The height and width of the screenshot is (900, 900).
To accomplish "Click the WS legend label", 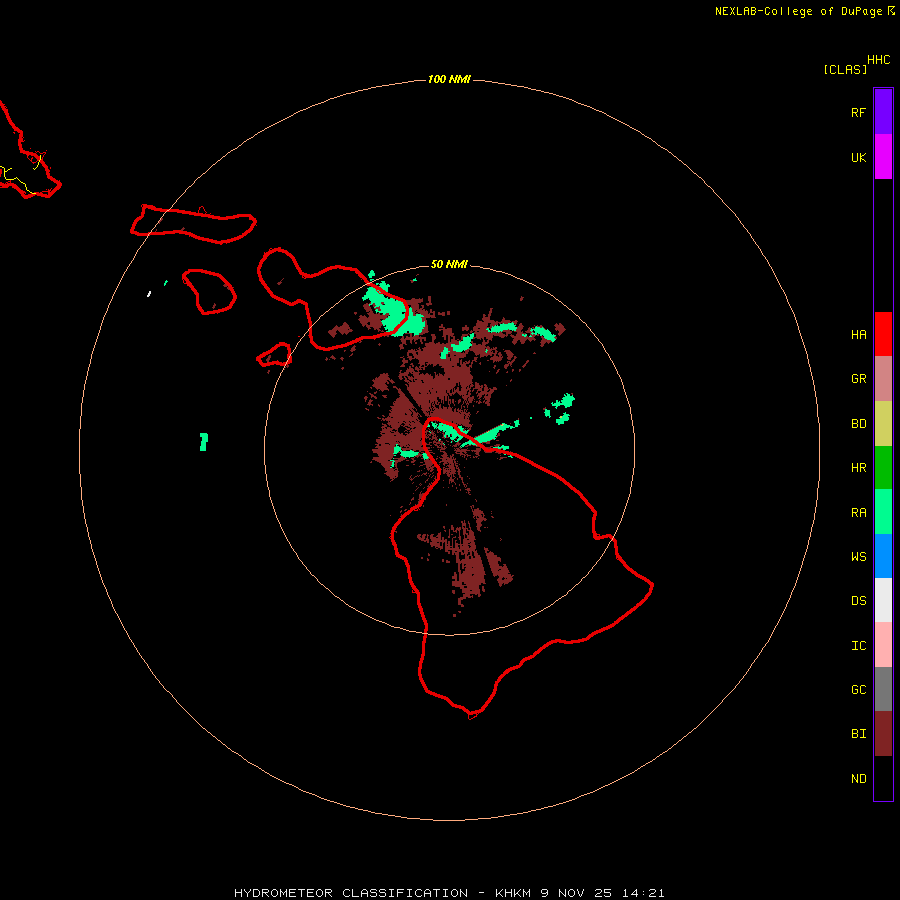I will coord(858,557).
